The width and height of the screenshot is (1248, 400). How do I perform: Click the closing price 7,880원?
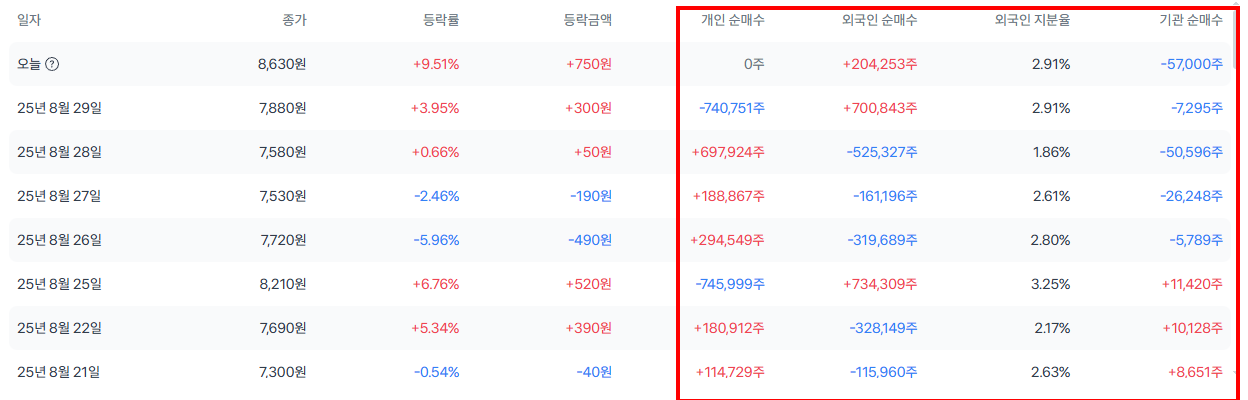pos(282,108)
